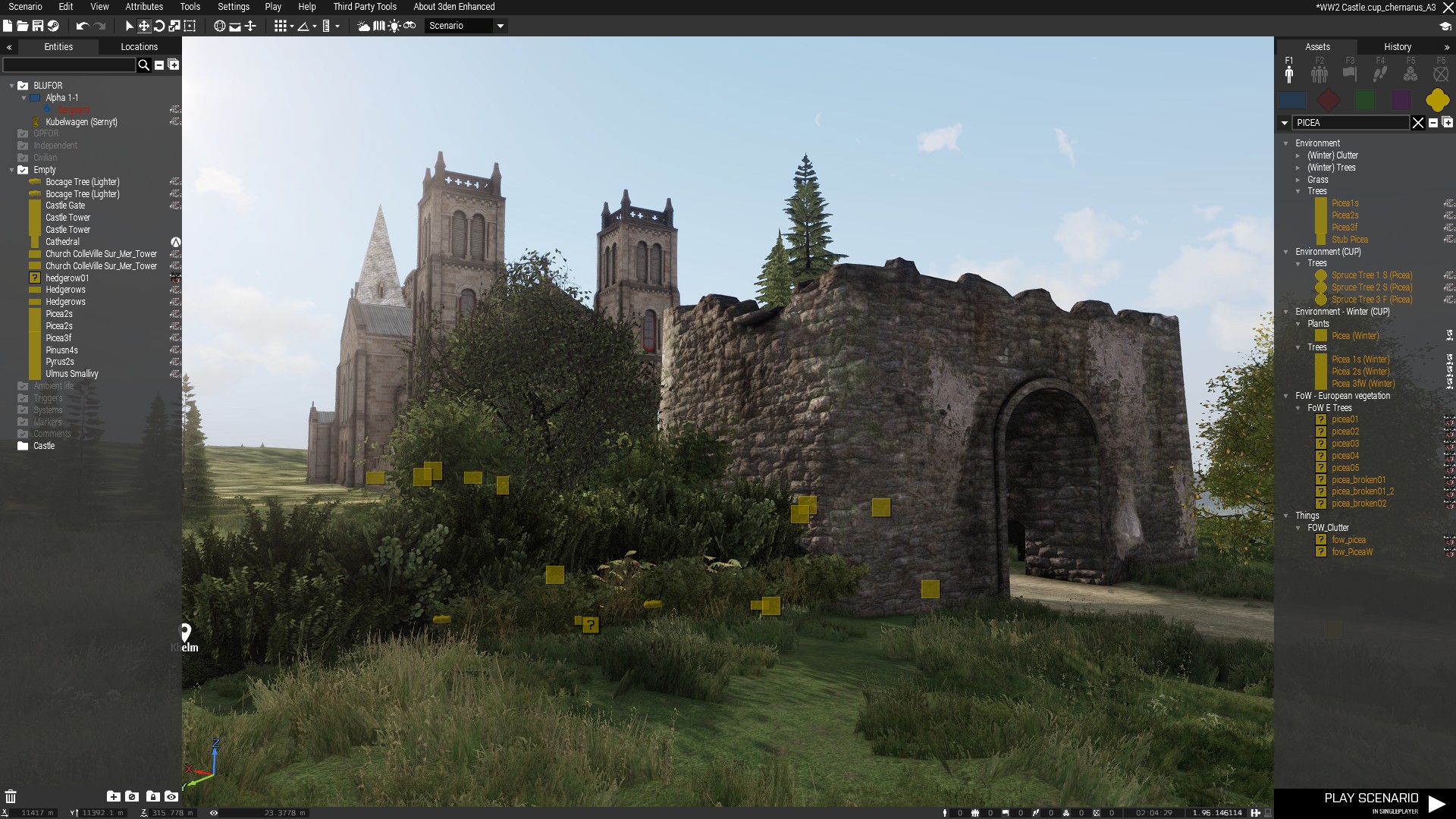1456x819 pixels.
Task: Collapse the BLUFOR tree folder
Action: 11,86
